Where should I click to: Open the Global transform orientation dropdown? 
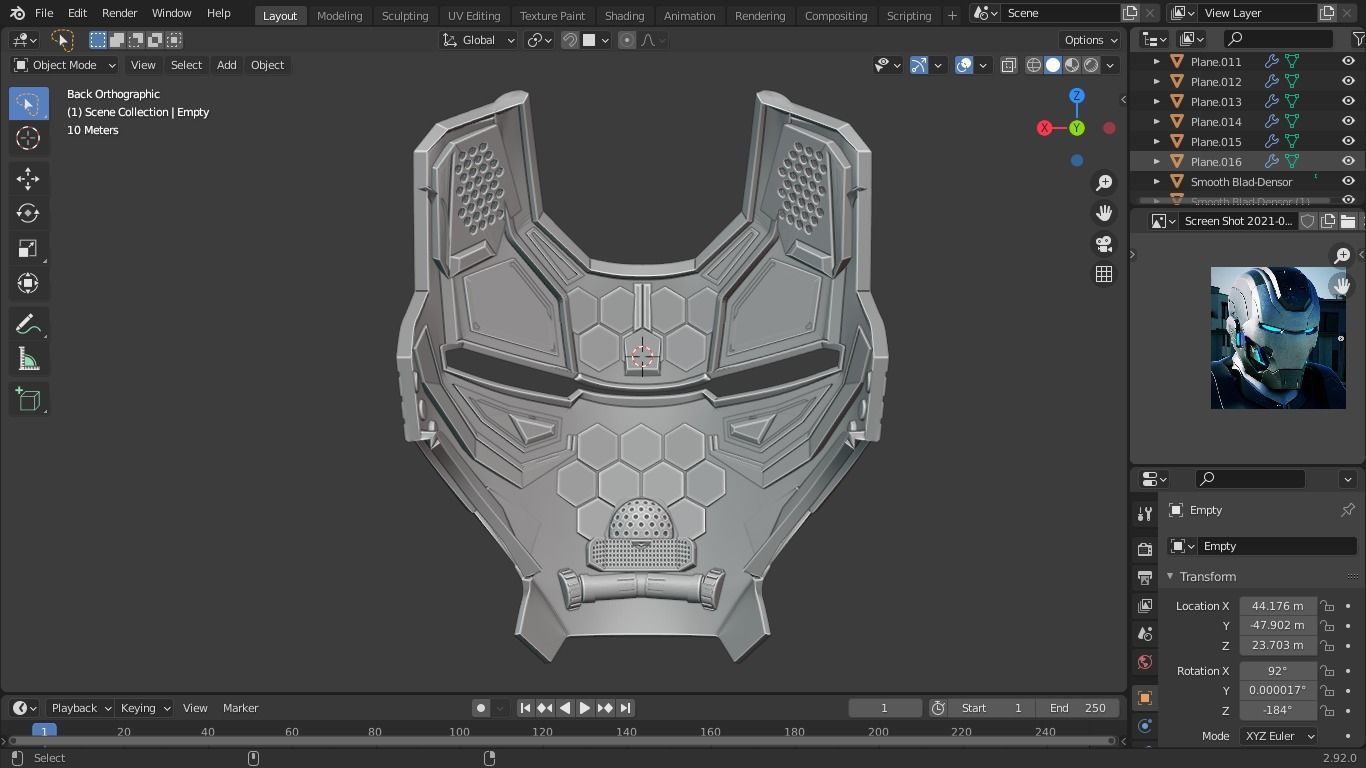pyautogui.click(x=479, y=40)
